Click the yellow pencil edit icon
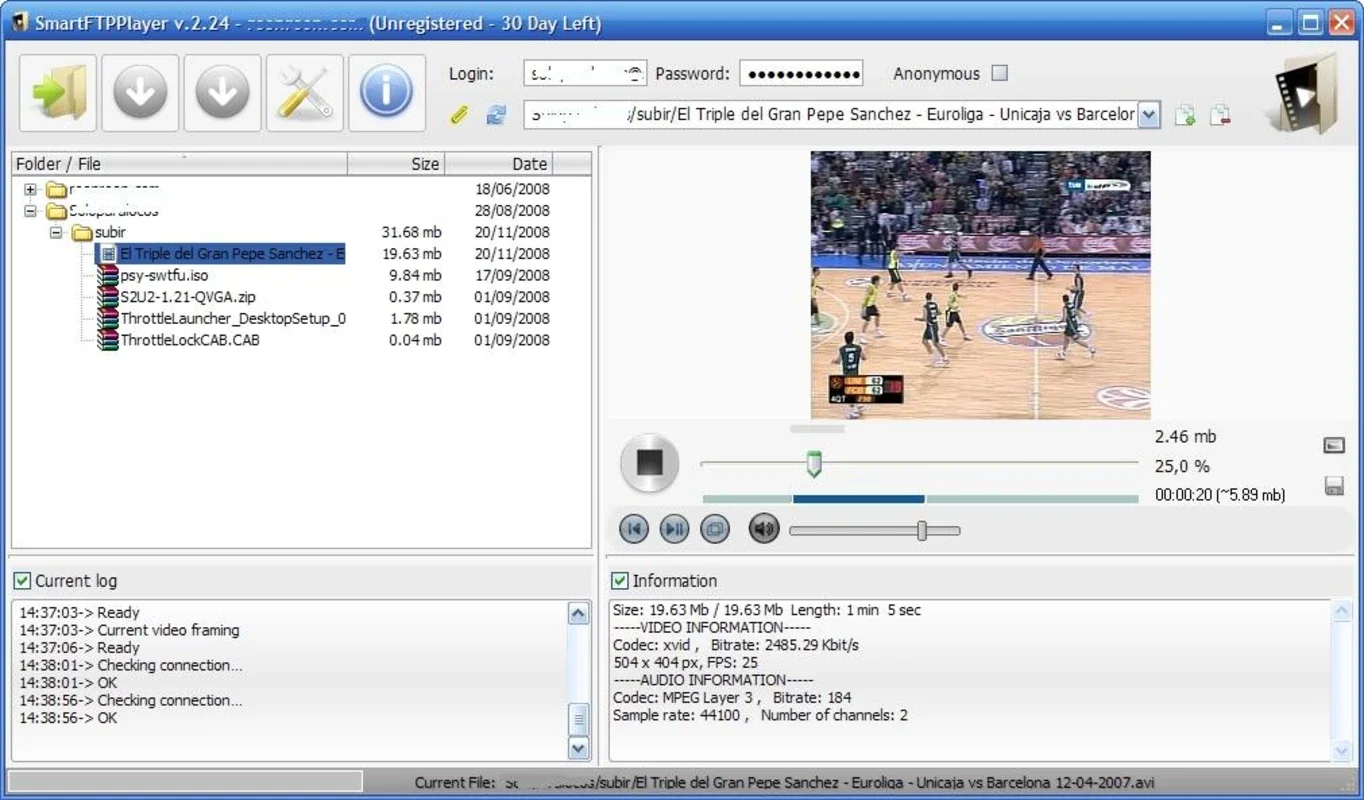 tap(459, 115)
